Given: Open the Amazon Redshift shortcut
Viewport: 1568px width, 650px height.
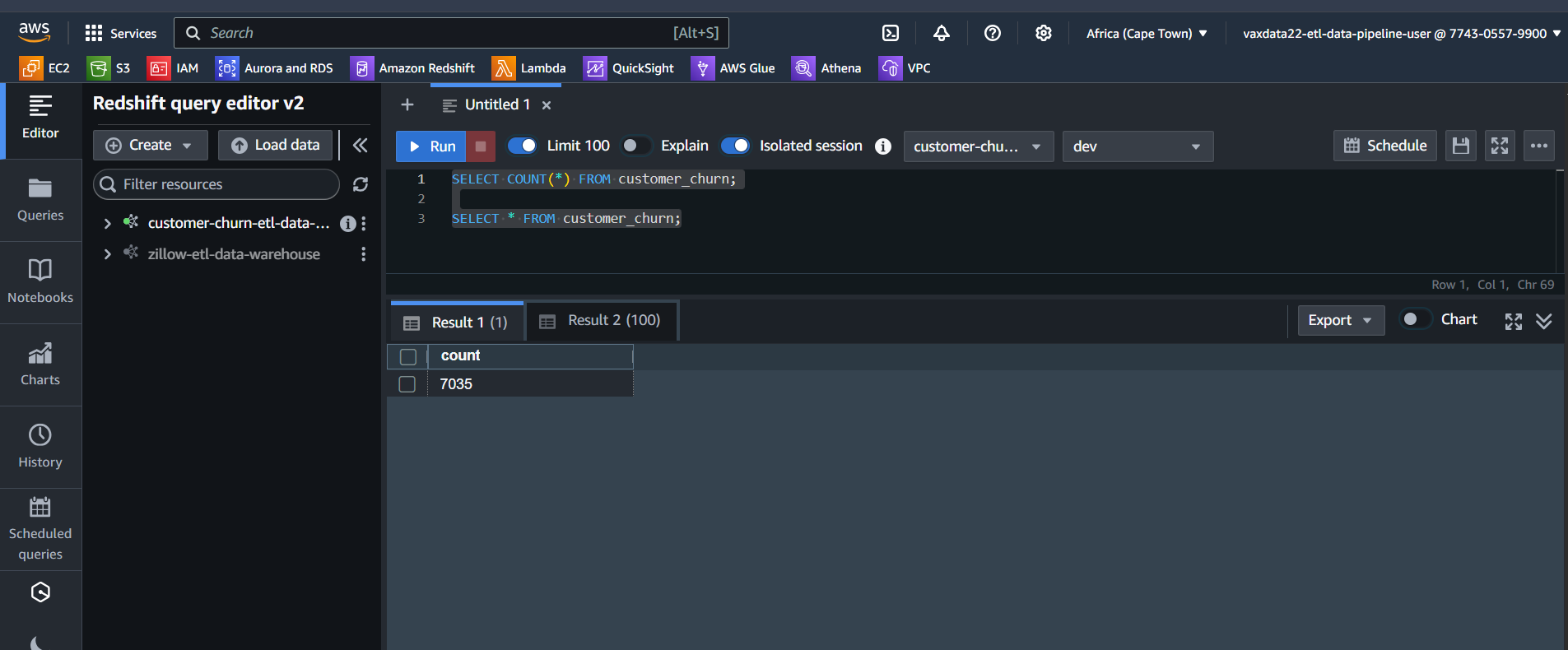Looking at the screenshot, I should [413, 67].
